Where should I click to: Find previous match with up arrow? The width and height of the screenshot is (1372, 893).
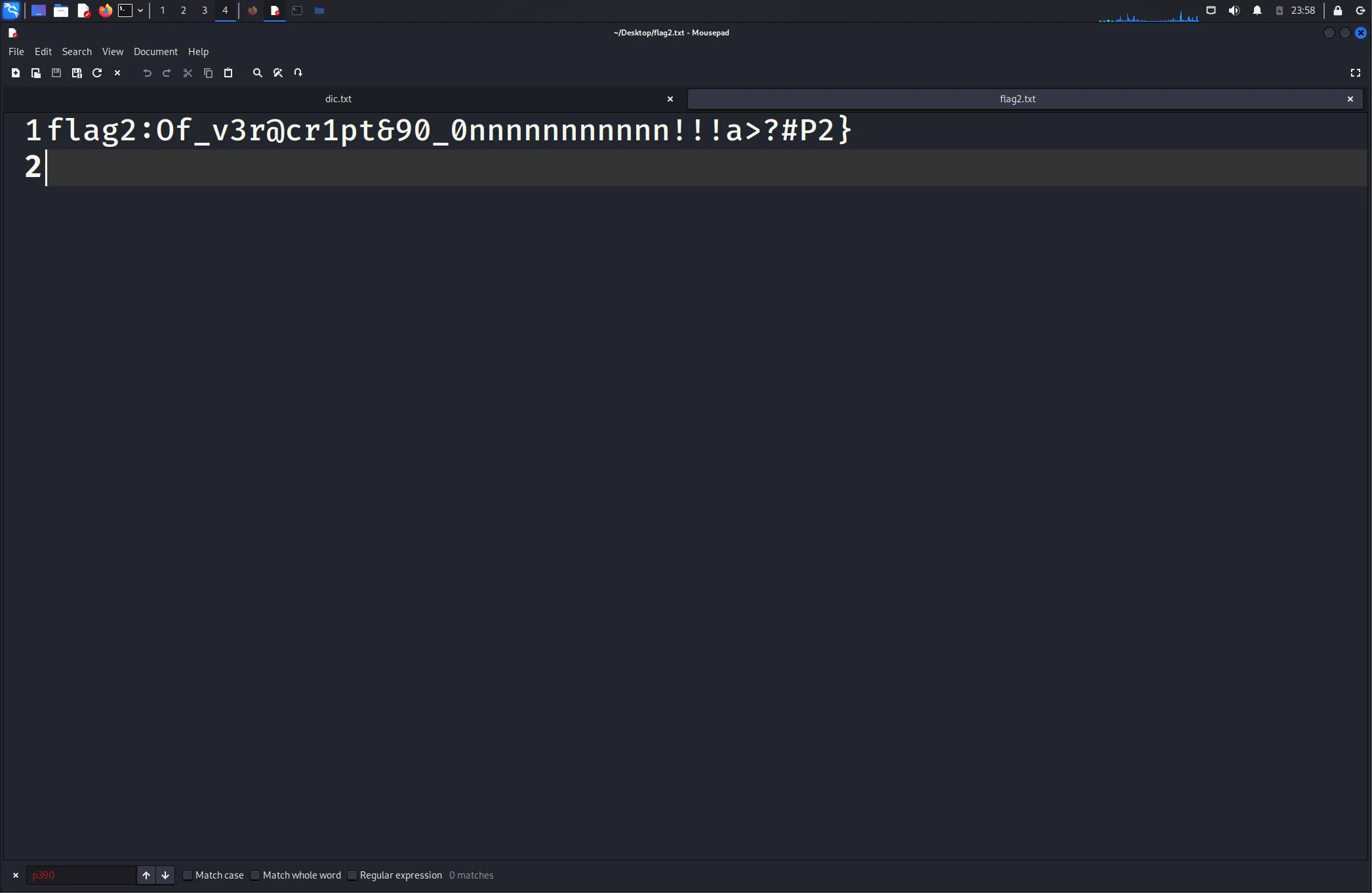coord(146,875)
